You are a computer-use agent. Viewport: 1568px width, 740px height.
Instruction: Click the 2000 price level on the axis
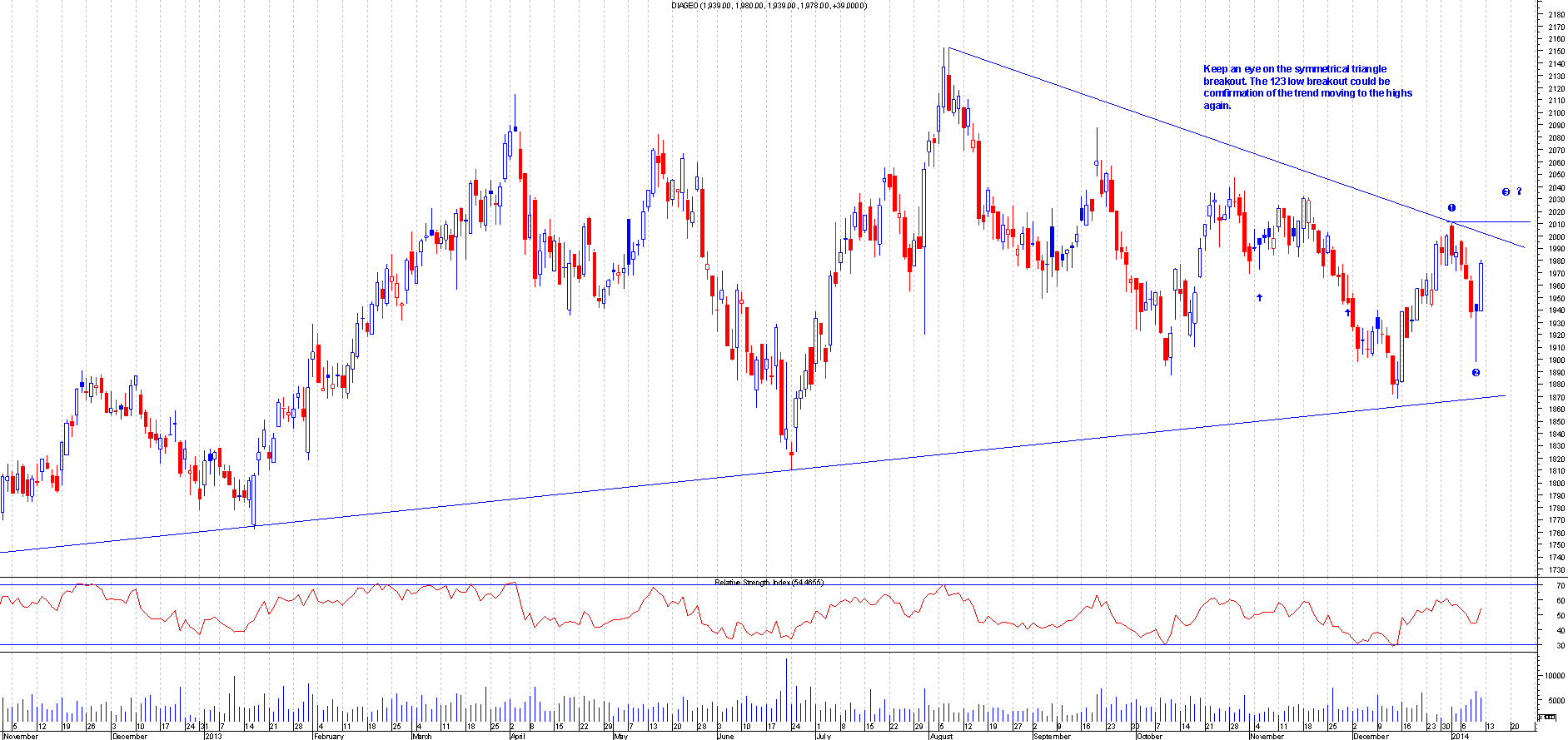(1556, 237)
